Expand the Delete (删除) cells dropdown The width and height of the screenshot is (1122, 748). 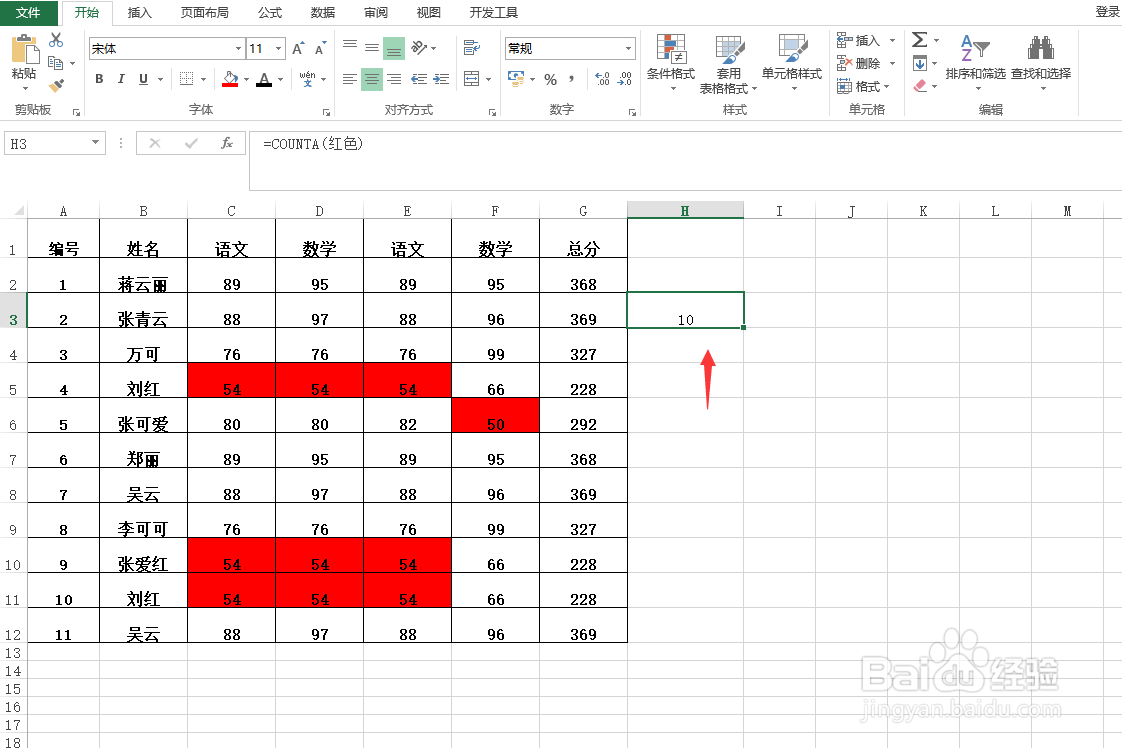tap(892, 64)
